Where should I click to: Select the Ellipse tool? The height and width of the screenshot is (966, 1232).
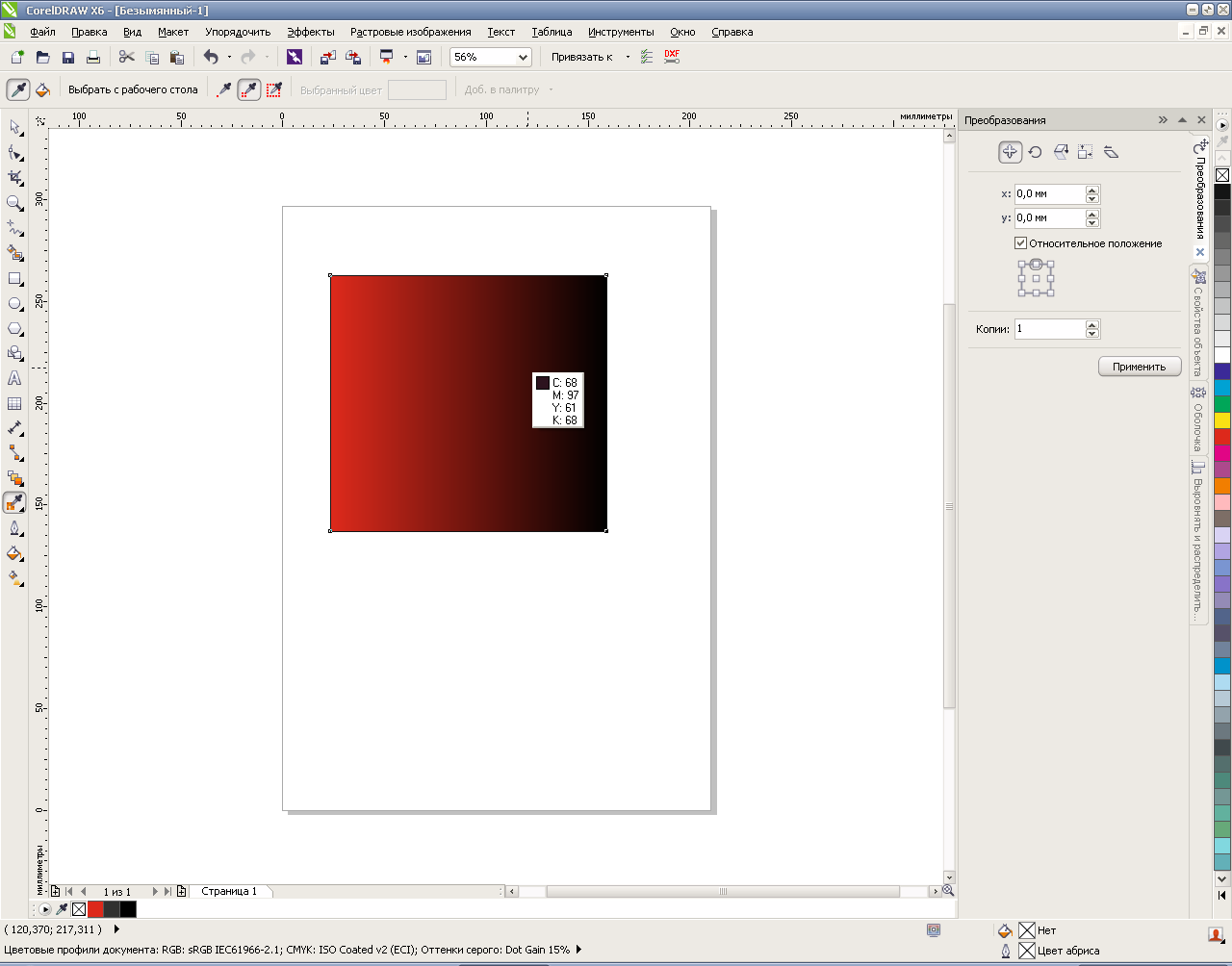[x=14, y=304]
